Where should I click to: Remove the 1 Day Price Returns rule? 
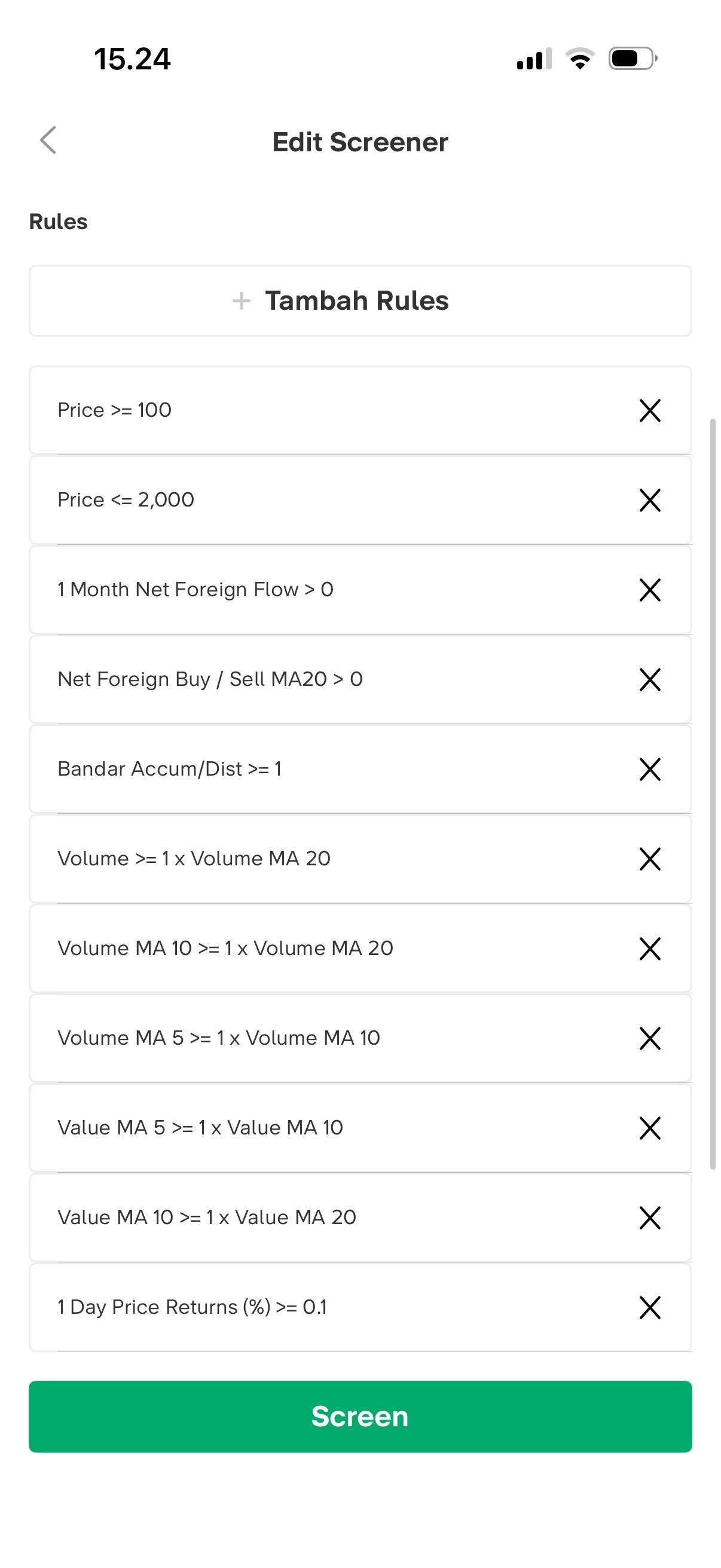pos(650,1307)
